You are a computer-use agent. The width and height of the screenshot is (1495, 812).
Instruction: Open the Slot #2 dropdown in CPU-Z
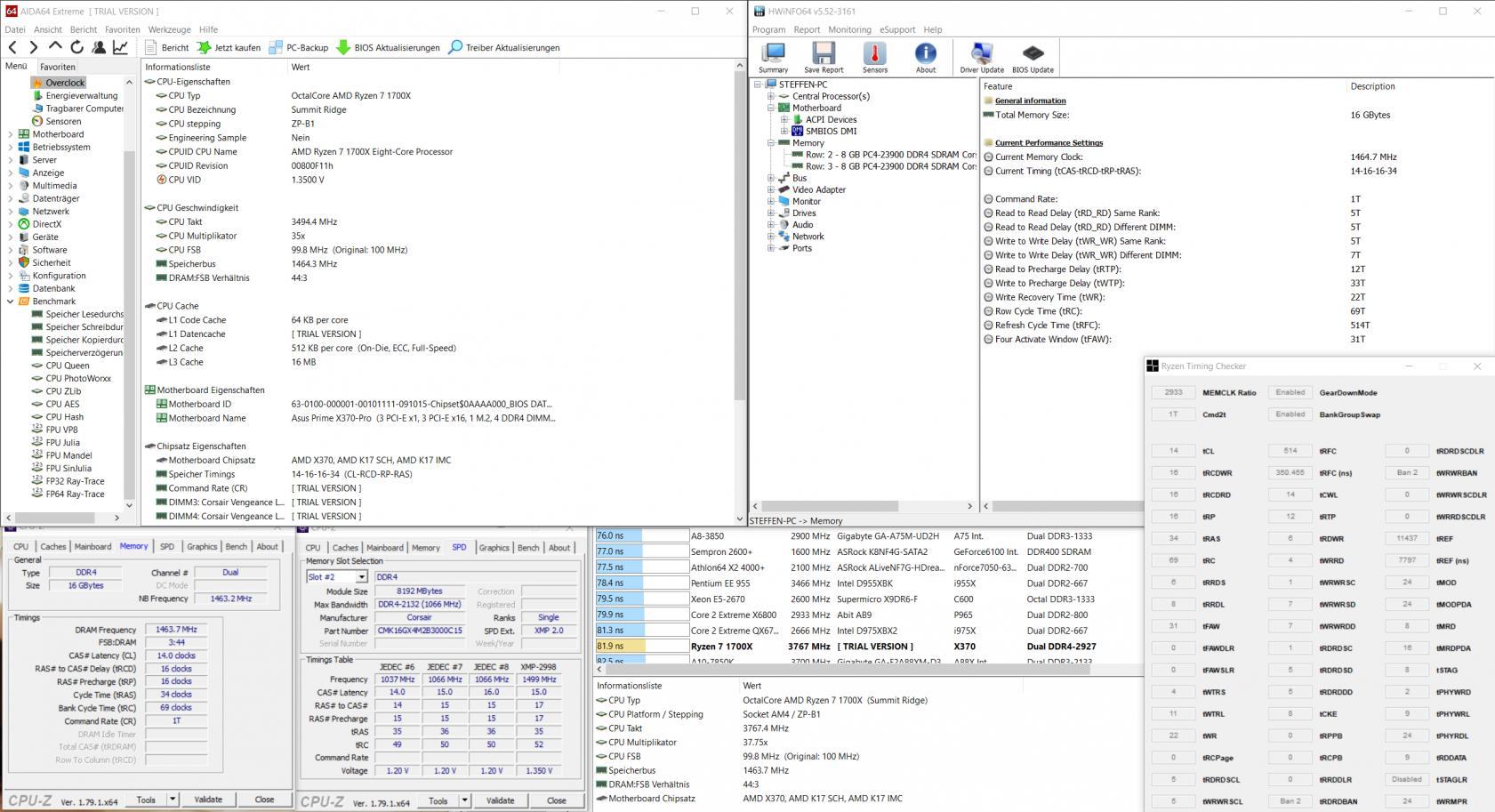[x=362, y=577]
